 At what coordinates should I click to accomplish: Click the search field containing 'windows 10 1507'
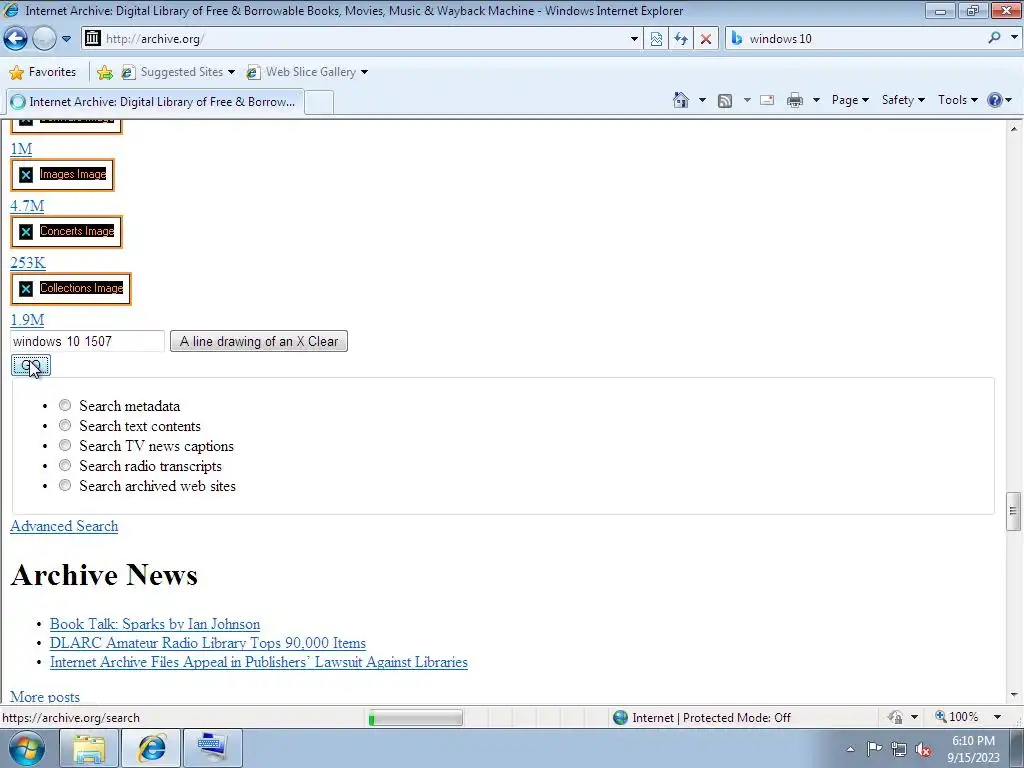pos(88,341)
